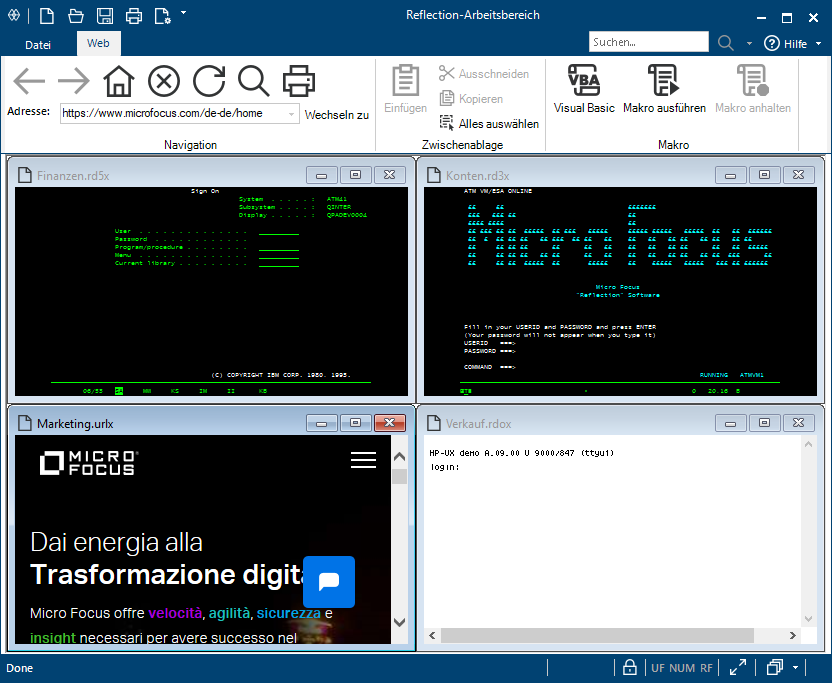Select the Marketing.urlx window title

[75, 423]
